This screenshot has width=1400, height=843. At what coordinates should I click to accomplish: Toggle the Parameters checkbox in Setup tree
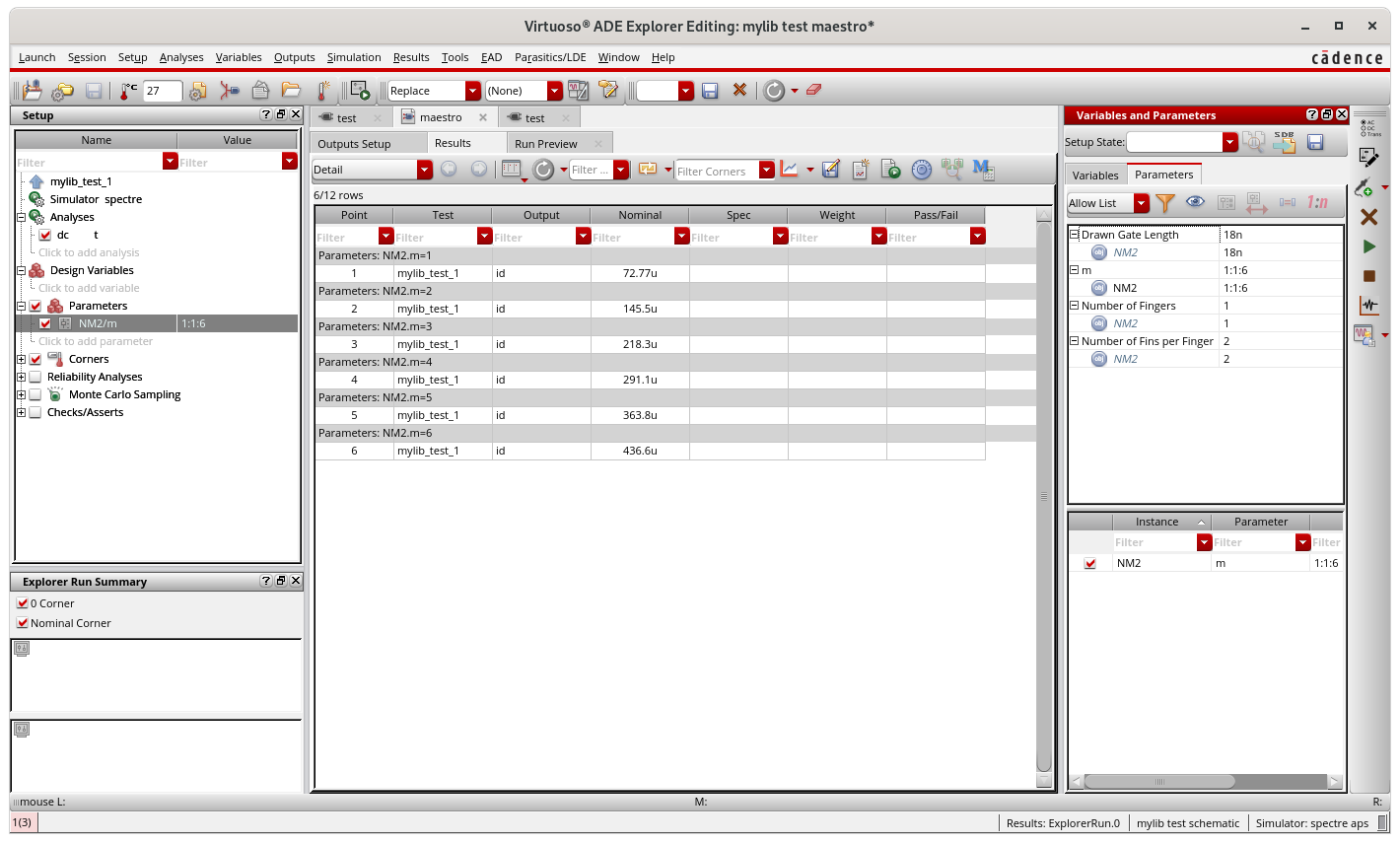pyautogui.click(x=35, y=306)
